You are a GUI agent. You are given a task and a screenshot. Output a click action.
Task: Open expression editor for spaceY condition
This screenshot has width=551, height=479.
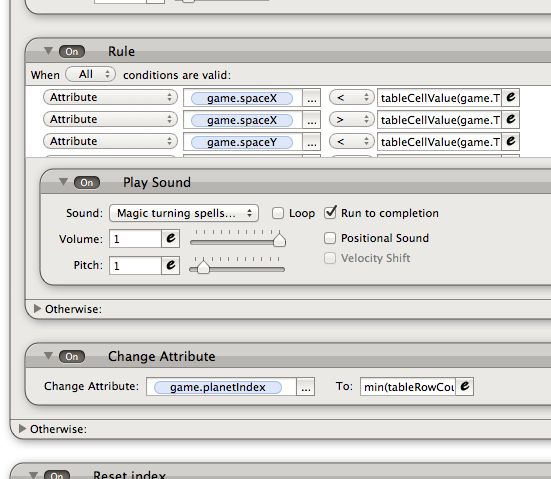pos(511,141)
